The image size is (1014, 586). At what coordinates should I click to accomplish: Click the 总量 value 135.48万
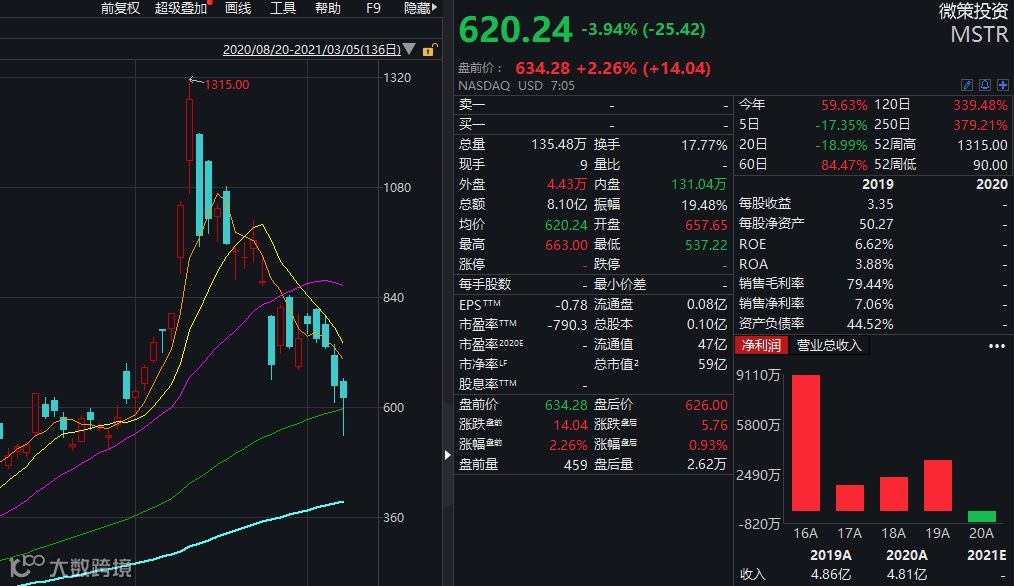point(559,144)
